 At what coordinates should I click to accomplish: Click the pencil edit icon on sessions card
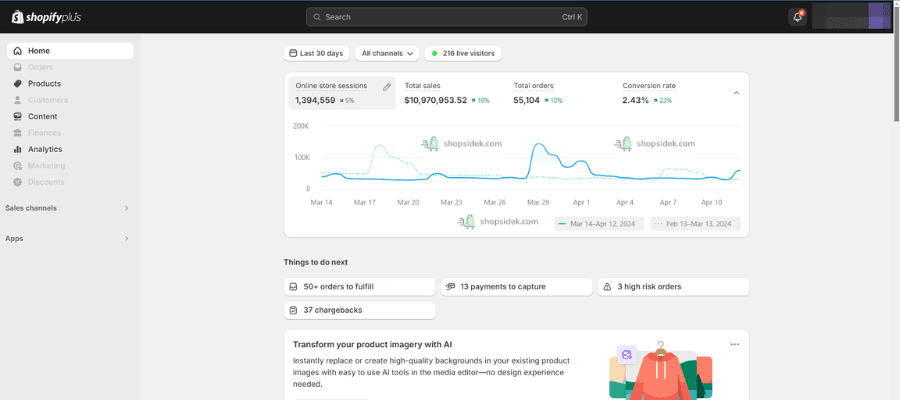pyautogui.click(x=387, y=87)
